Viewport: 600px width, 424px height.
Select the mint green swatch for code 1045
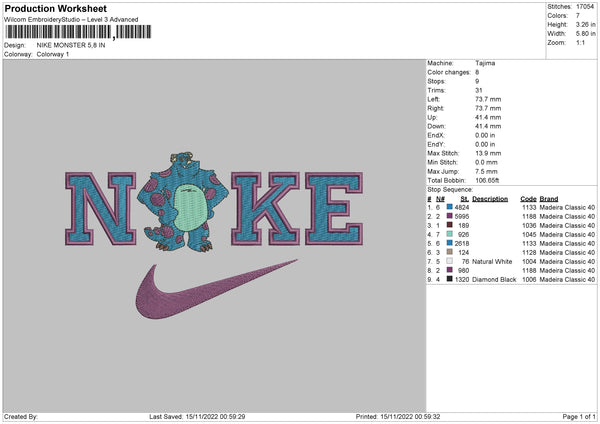pos(450,234)
